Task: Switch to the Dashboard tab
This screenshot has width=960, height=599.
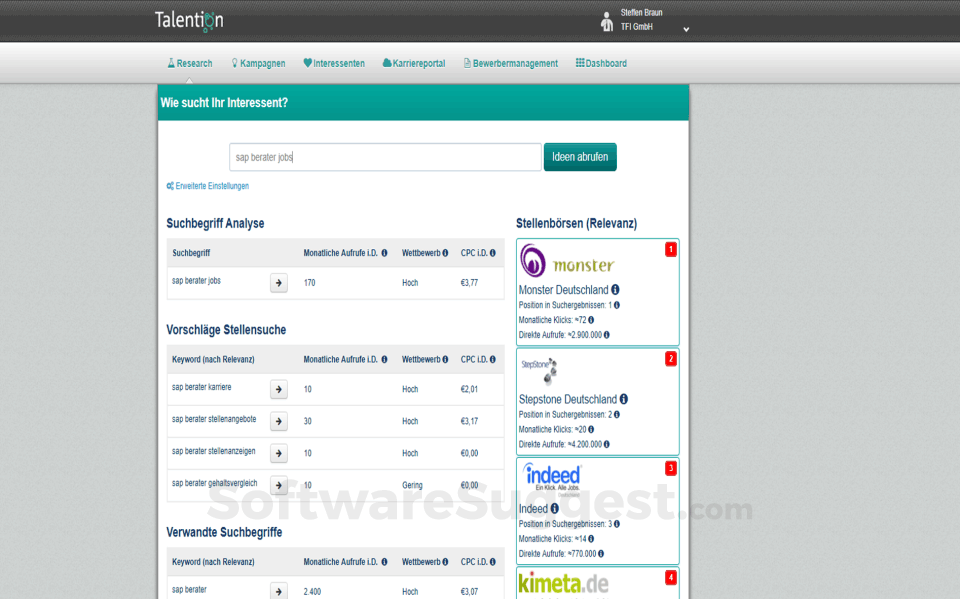Action: [x=600, y=63]
